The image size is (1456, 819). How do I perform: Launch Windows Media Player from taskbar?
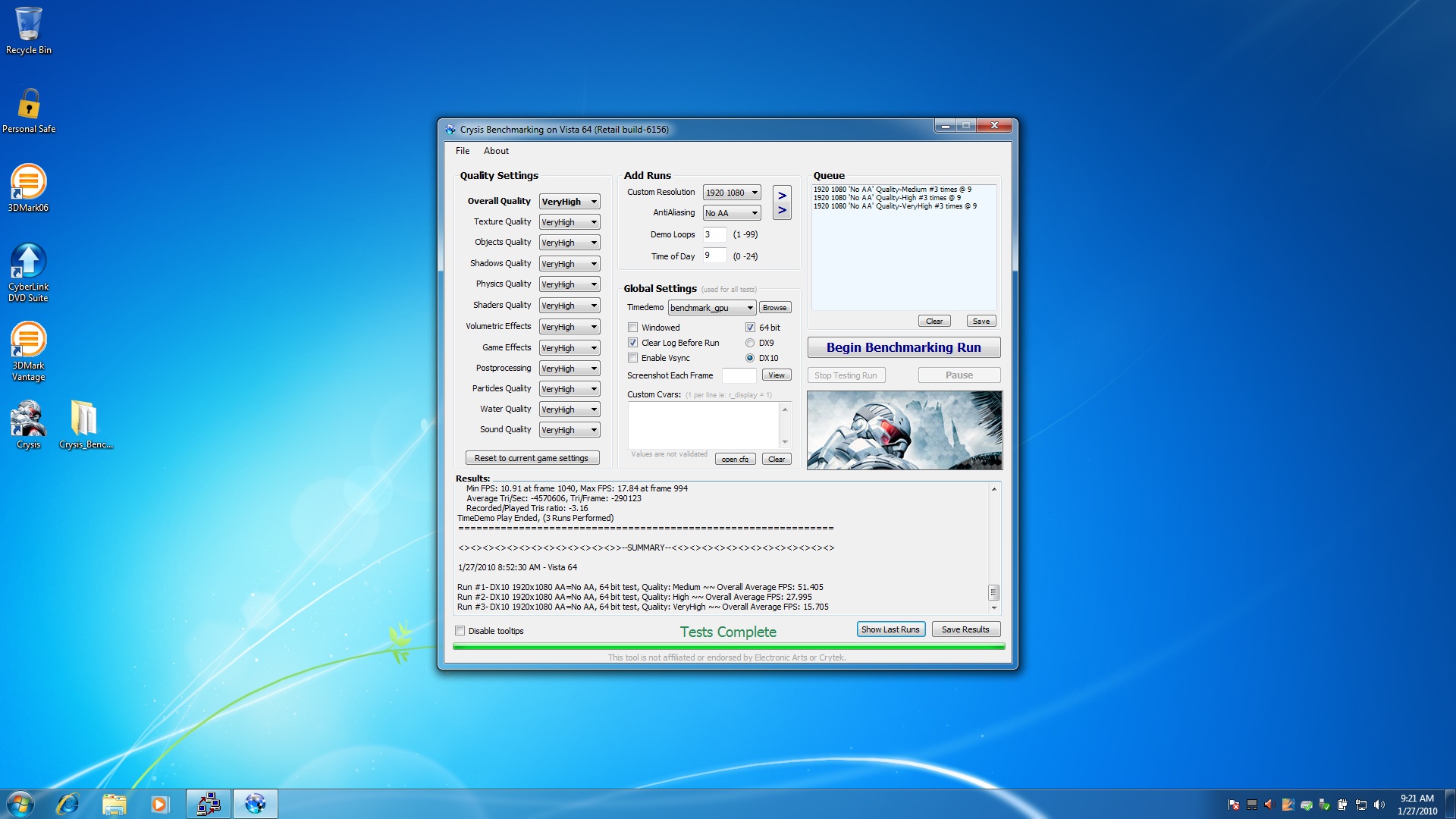(x=159, y=804)
